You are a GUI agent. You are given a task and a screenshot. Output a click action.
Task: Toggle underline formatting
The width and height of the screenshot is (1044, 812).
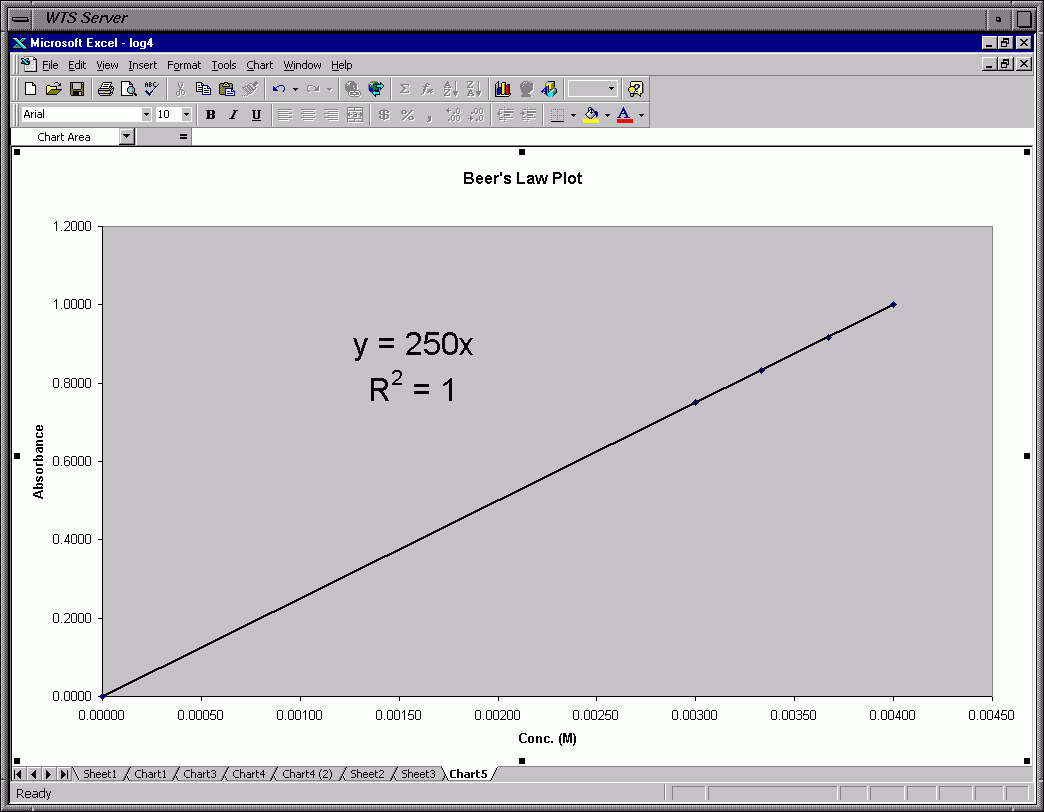(x=256, y=115)
